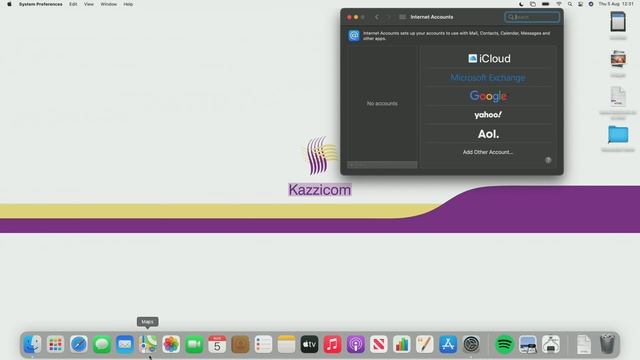
Task: Open Wi-Fi status in menu bar
Action: (559, 4)
